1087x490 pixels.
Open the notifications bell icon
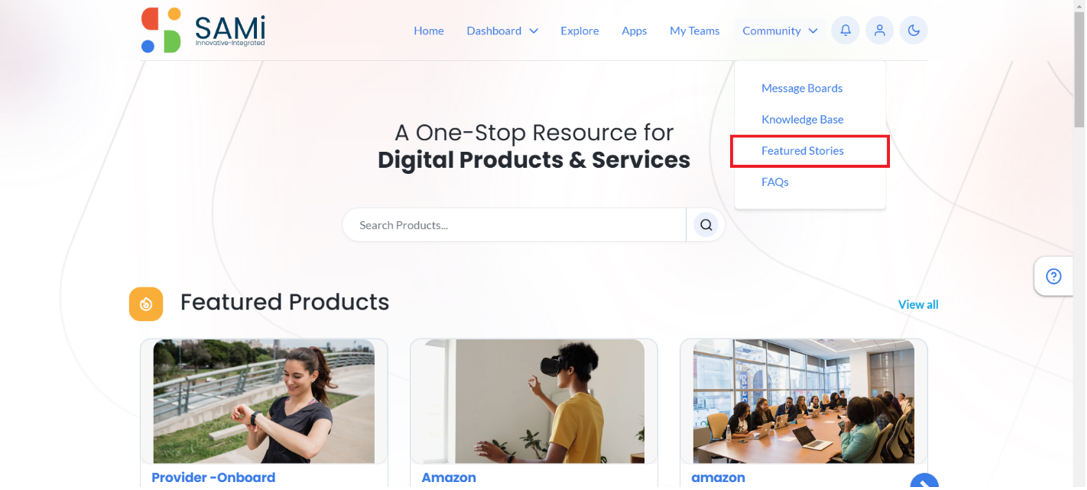pos(845,30)
